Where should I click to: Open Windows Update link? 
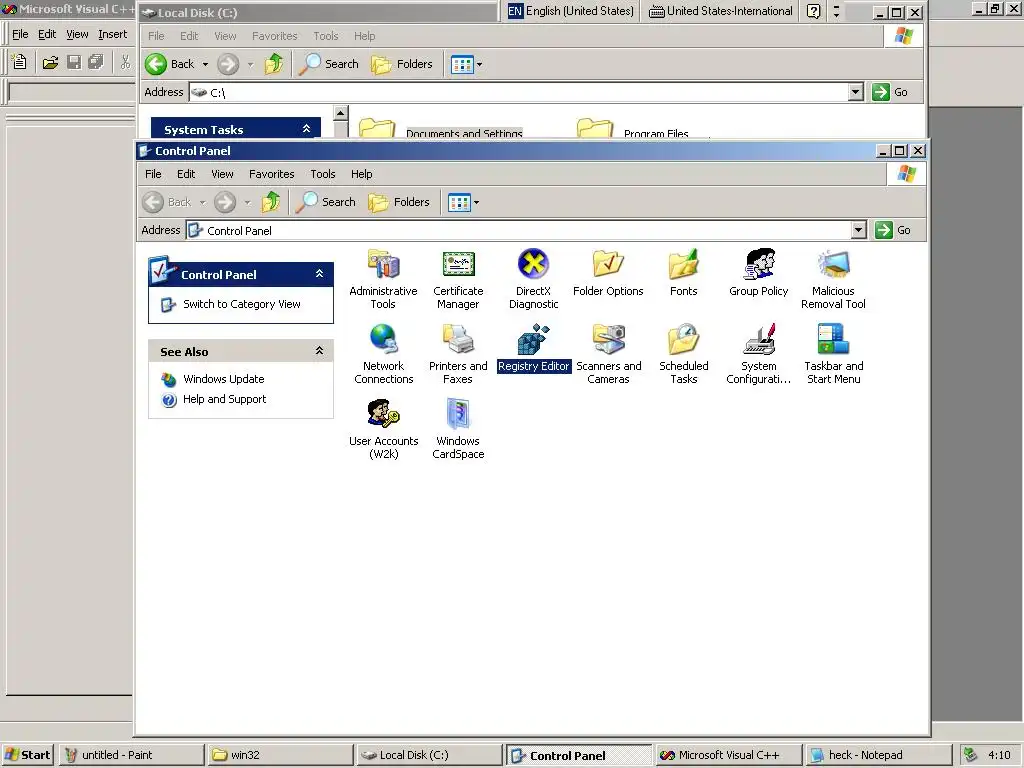click(x=223, y=379)
